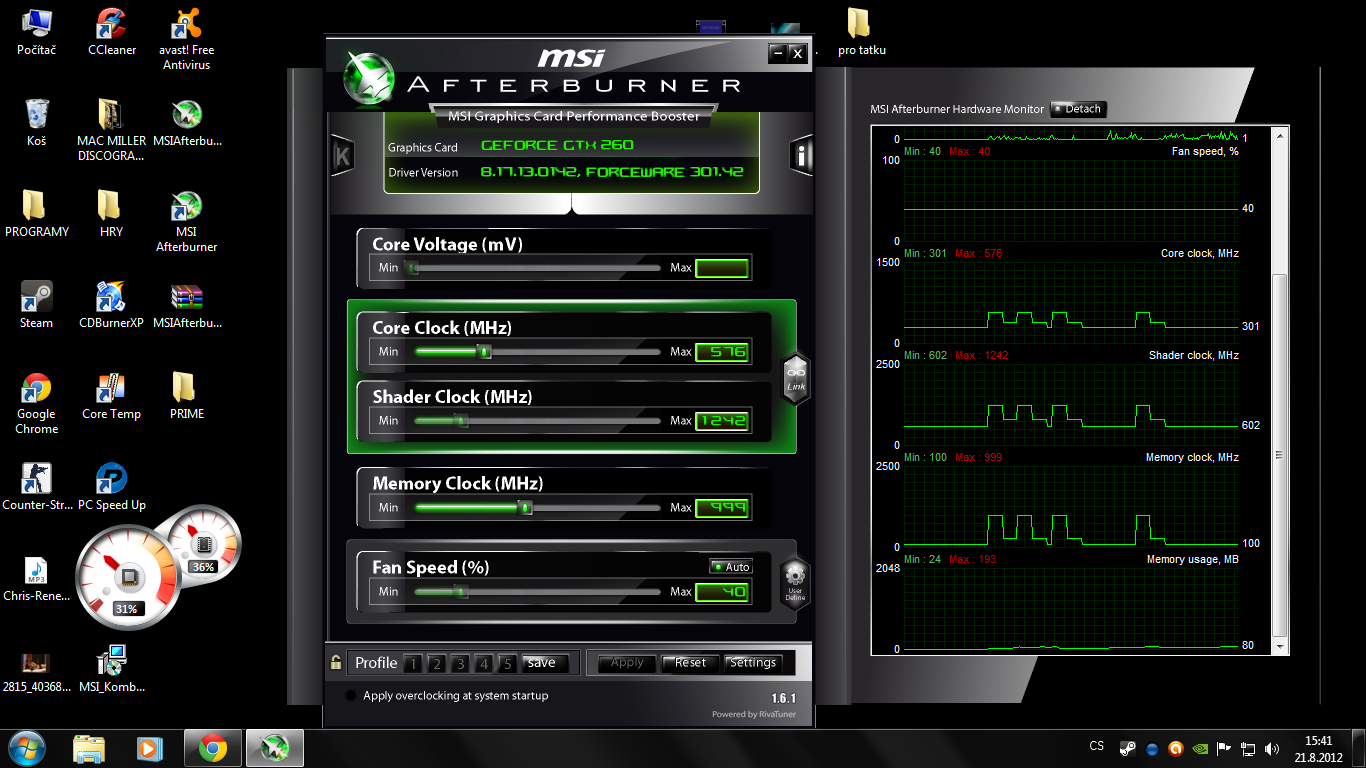Click the Memory Clock value field
Image resolution: width=1366 pixels, height=768 pixels.
pos(722,507)
